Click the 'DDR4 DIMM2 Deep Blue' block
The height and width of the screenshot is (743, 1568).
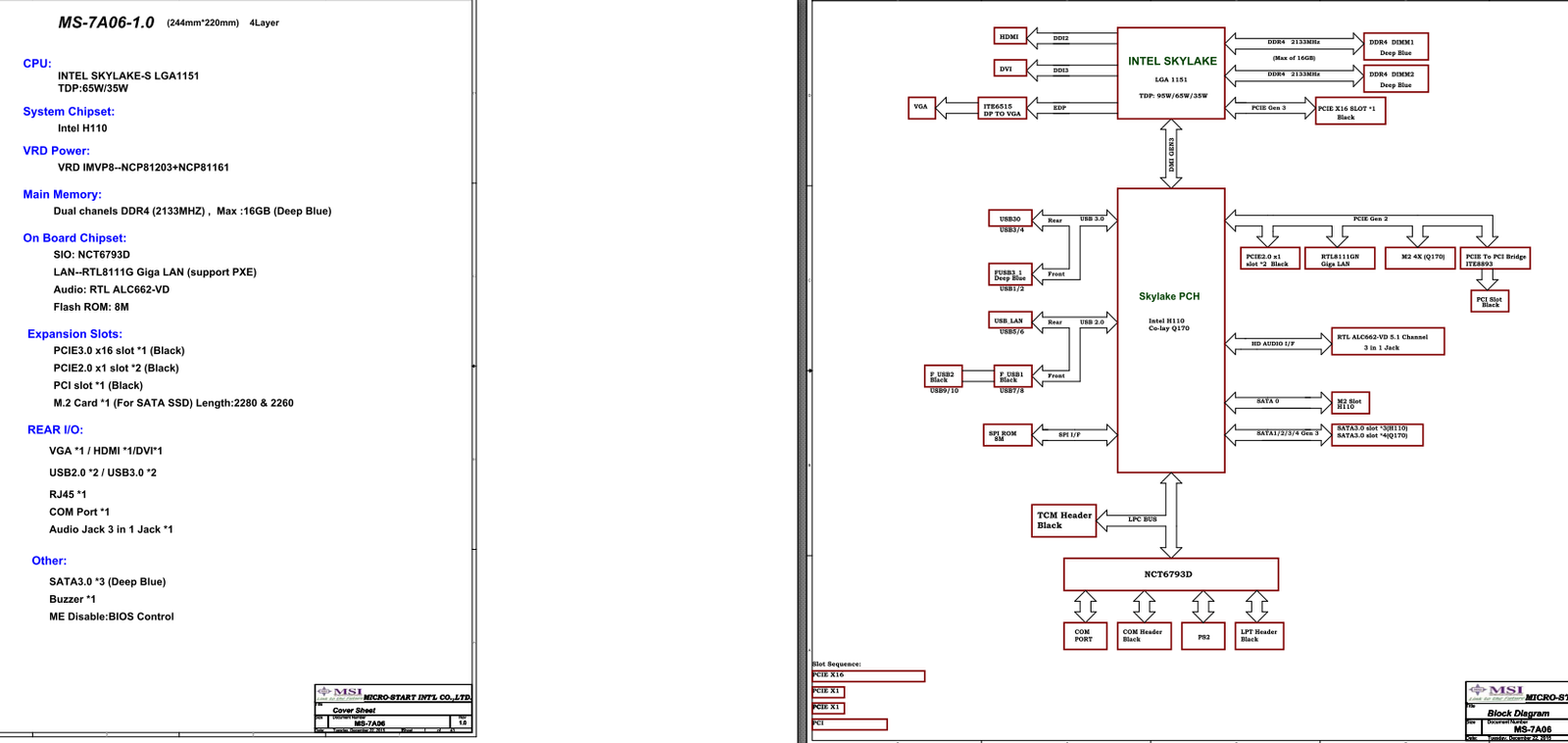(1396, 78)
